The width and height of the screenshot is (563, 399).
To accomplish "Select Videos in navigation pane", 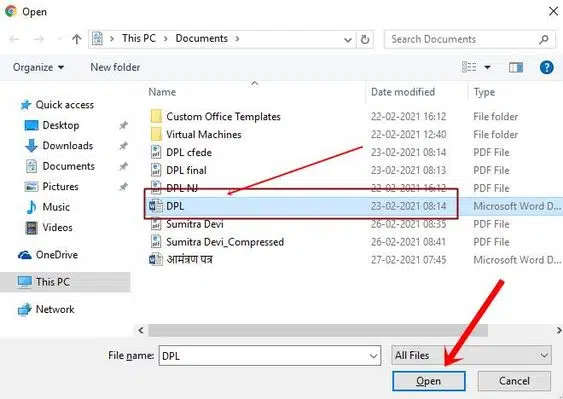I will coord(49,228).
